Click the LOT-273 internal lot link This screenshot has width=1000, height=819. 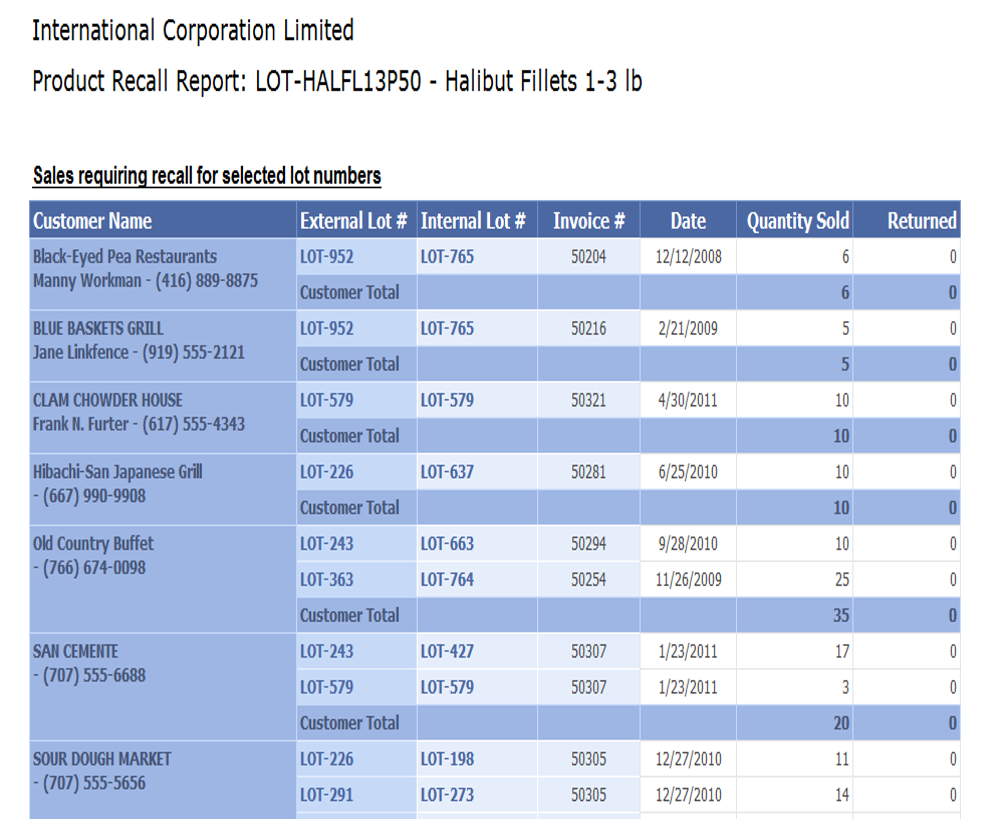click(x=447, y=796)
